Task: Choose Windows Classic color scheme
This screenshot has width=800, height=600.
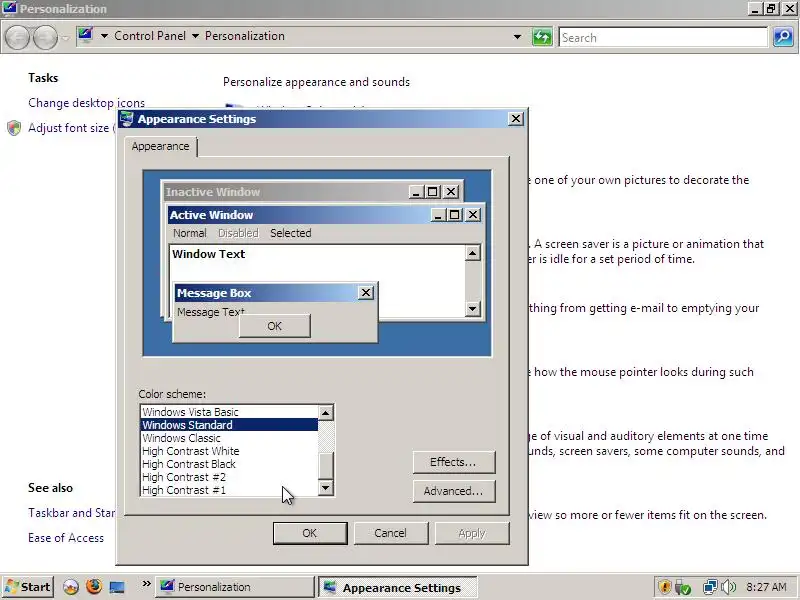Action: tap(229, 438)
